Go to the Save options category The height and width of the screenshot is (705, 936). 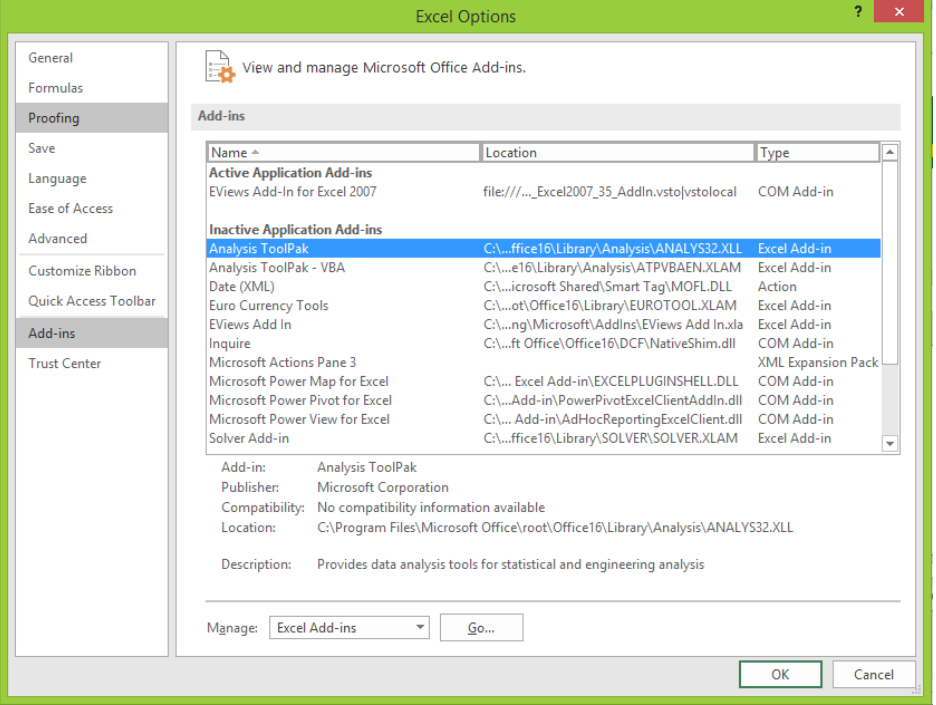point(91,148)
